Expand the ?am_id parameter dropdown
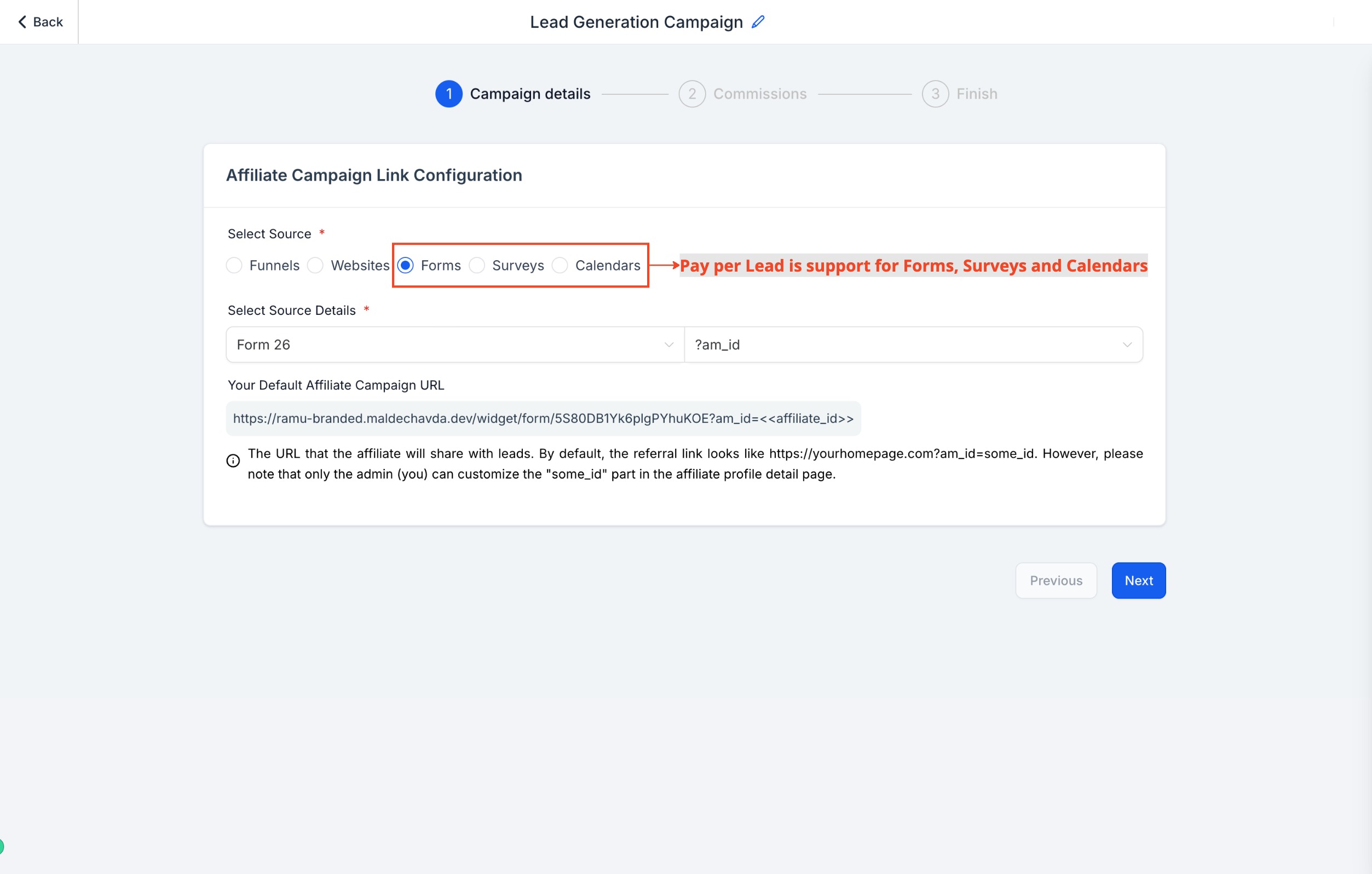 click(x=913, y=344)
